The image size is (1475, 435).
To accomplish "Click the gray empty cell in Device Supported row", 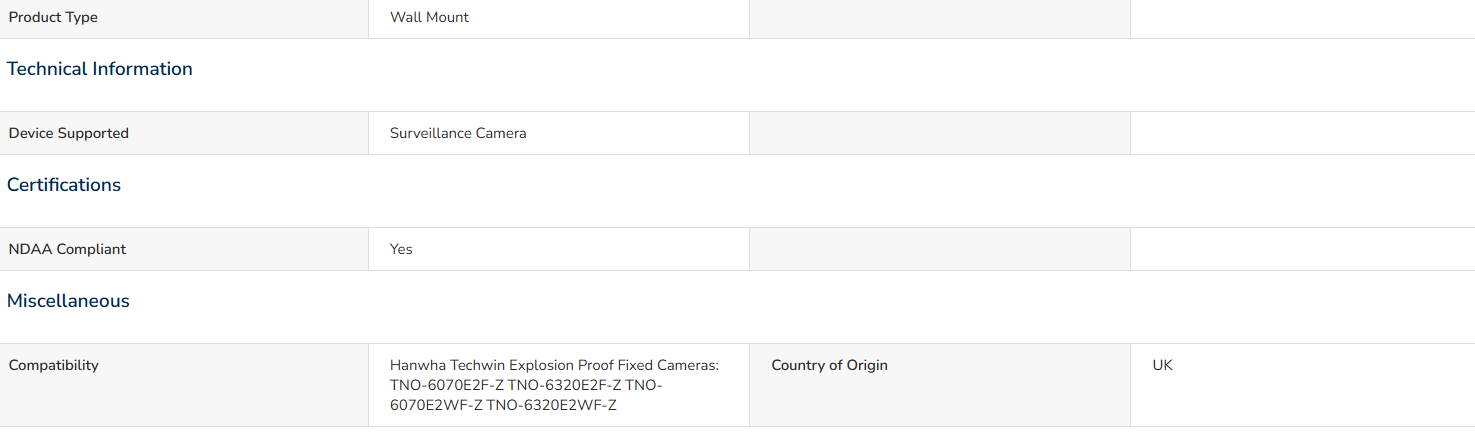I will pos(940,133).
